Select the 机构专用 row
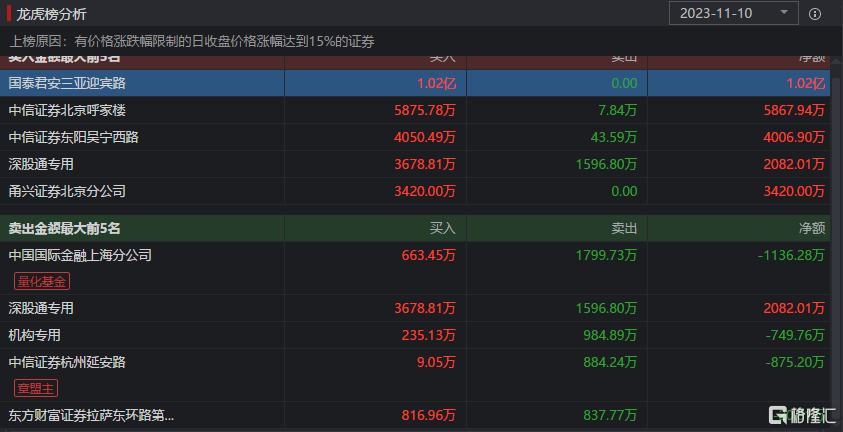Image resolution: width=843 pixels, height=432 pixels. pos(415,335)
